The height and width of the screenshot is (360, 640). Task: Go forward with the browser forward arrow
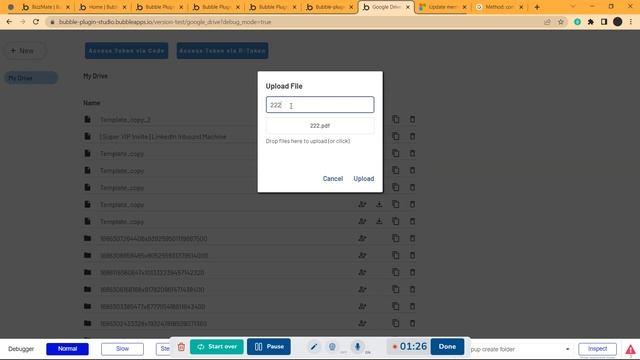click(22, 22)
